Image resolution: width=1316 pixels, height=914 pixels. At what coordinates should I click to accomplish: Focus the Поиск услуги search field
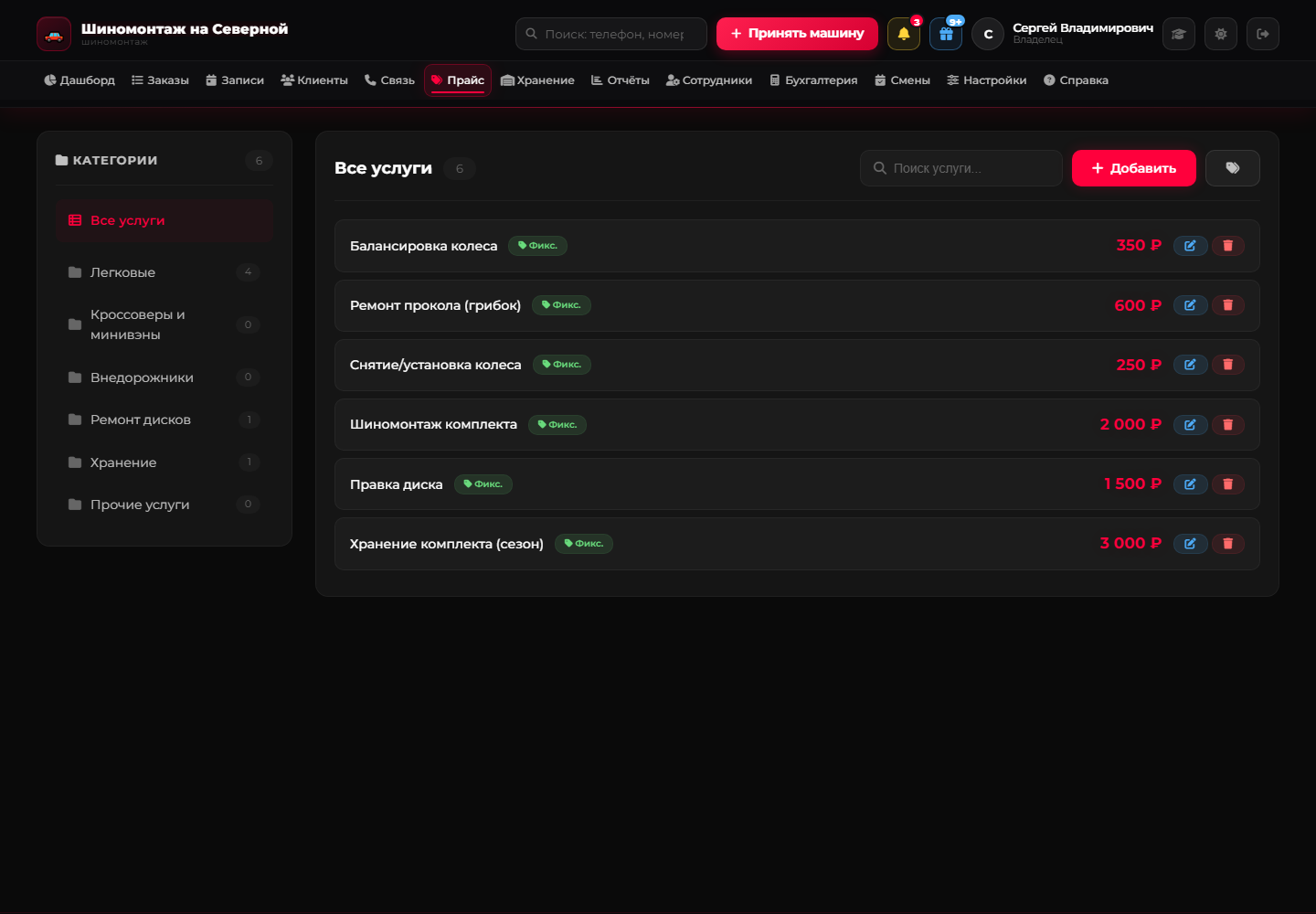pyautogui.click(x=961, y=168)
